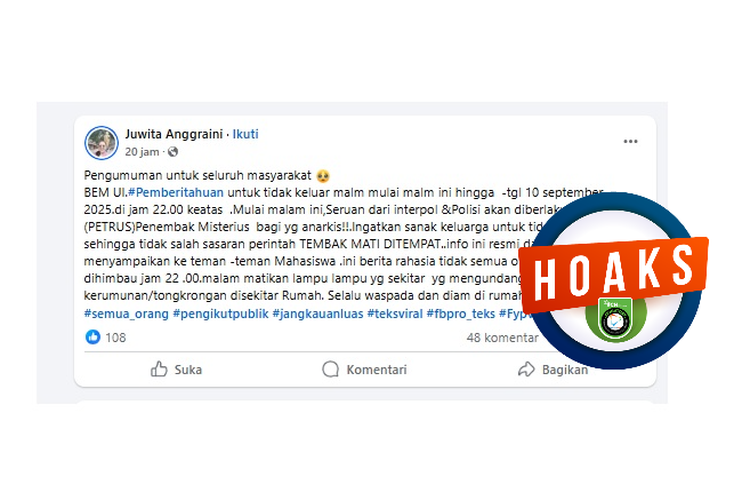Open the #teksviral hashtag
The height and width of the screenshot is (500, 750).
point(395,314)
